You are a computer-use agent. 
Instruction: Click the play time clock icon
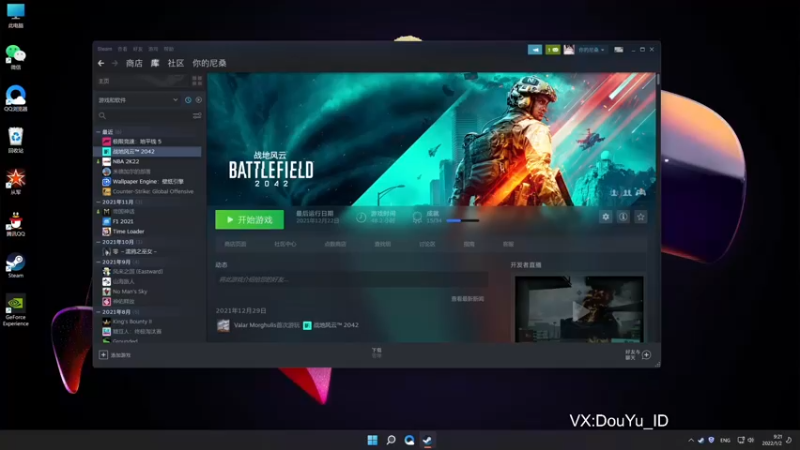pos(361,217)
